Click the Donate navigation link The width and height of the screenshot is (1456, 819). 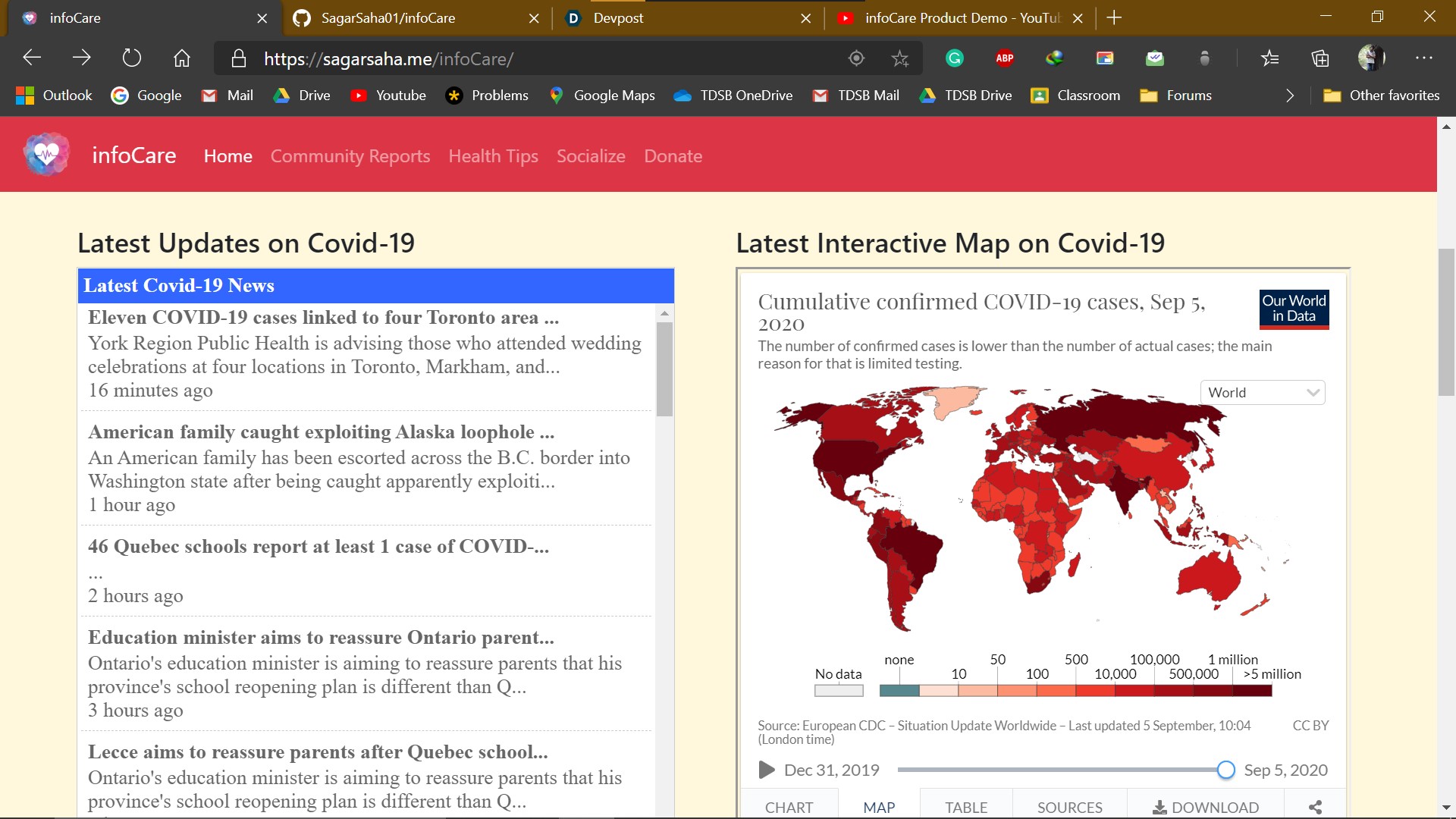point(673,156)
